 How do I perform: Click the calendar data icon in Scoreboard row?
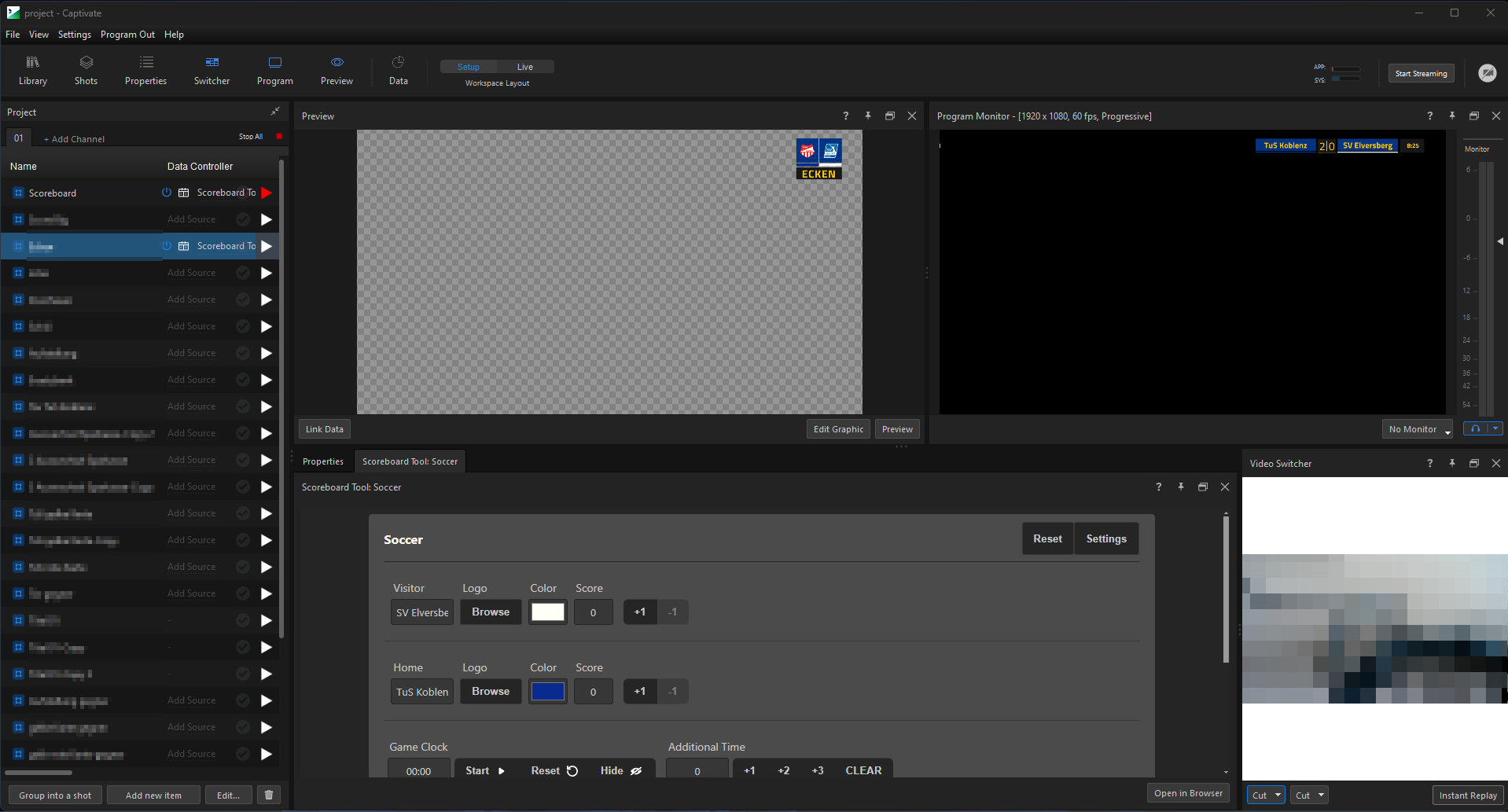(x=183, y=193)
